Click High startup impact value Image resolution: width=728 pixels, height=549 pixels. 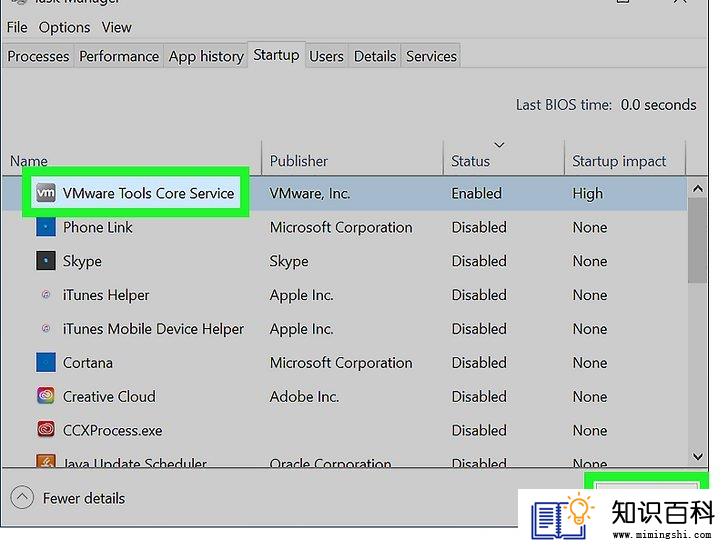[x=587, y=194]
